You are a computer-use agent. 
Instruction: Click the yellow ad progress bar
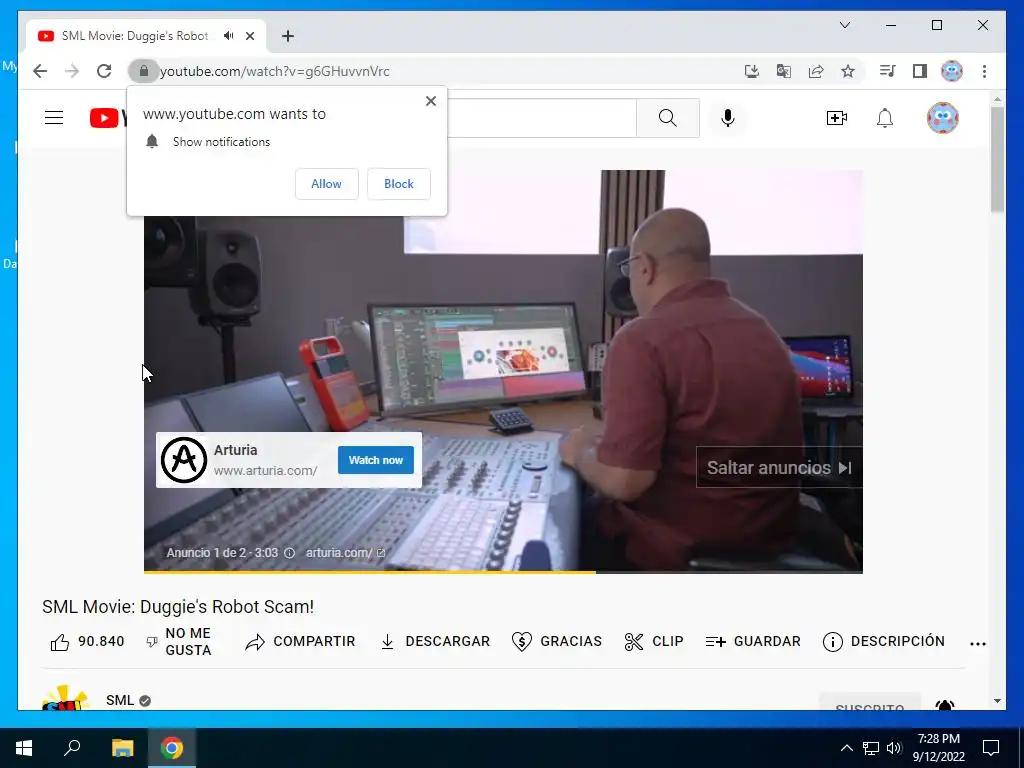click(x=370, y=572)
